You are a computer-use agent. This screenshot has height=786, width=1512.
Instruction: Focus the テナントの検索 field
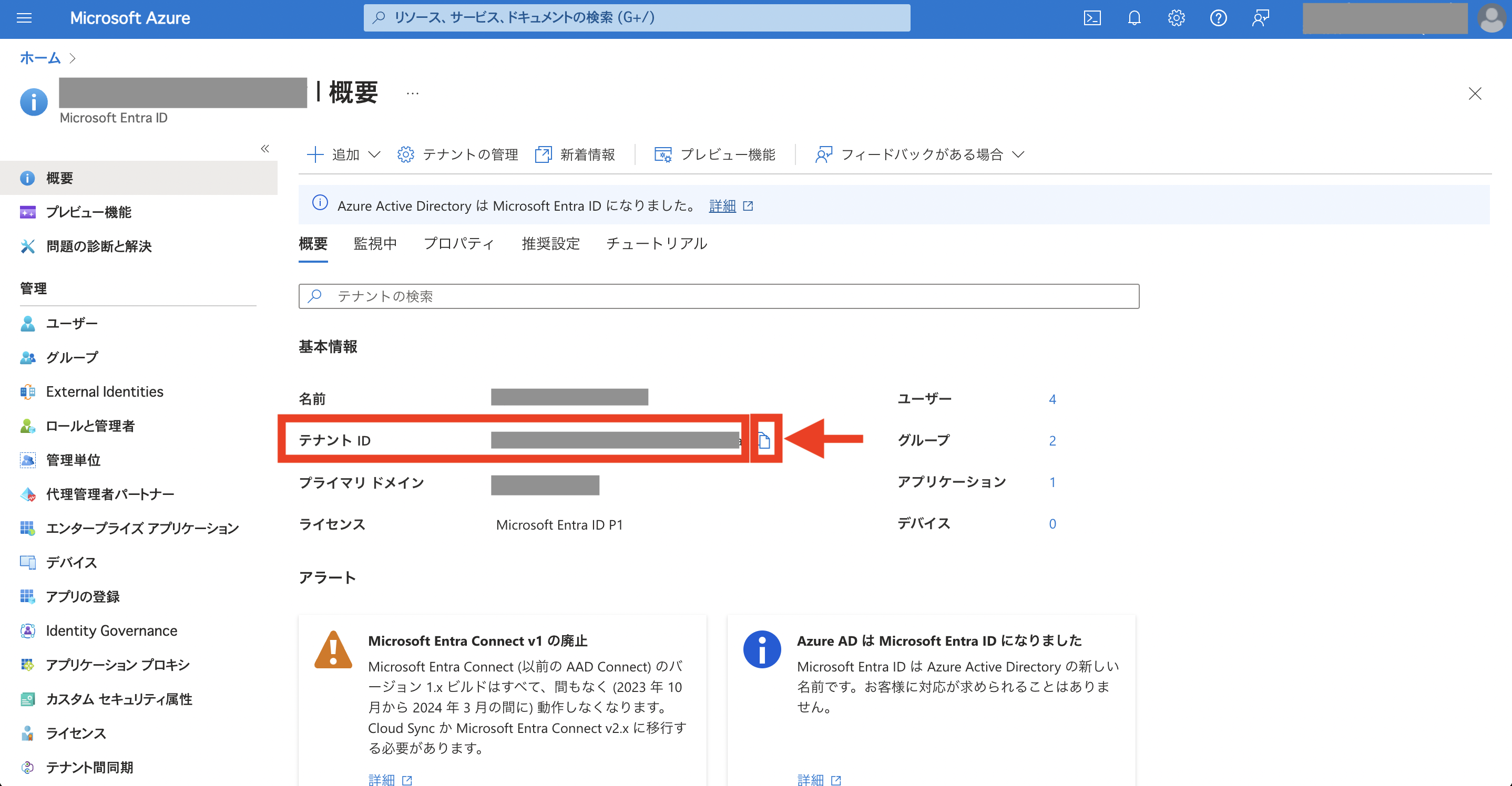[x=719, y=296]
